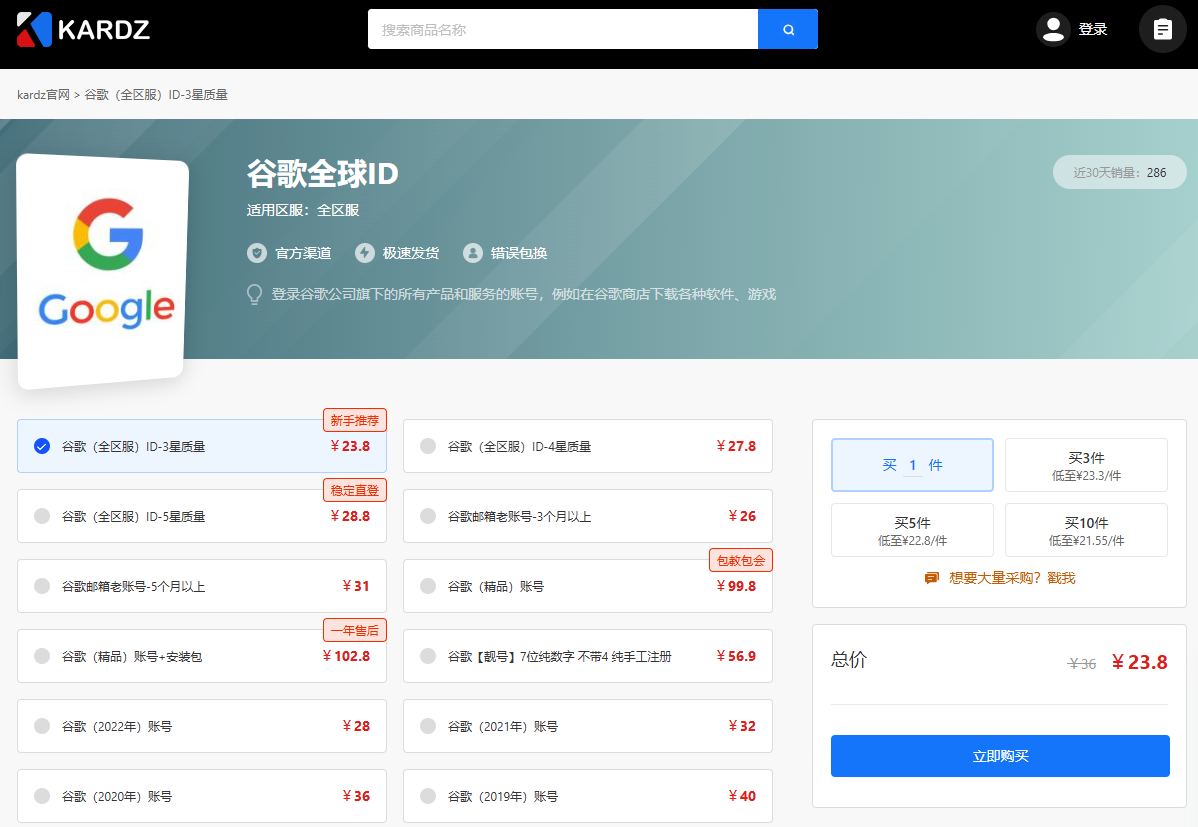The height and width of the screenshot is (827, 1198).
Task: Go to kardz官网 breadcrumb link
Action: pos(44,95)
